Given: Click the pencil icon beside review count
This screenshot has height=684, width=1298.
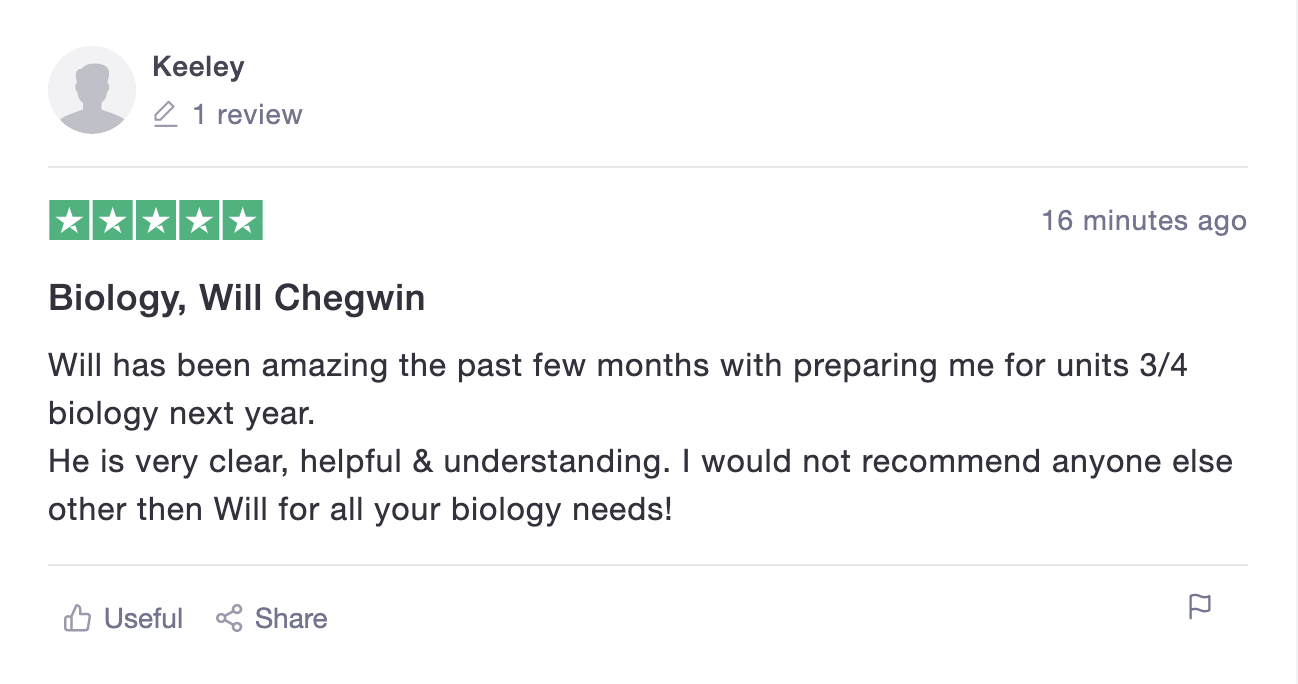Looking at the screenshot, I should point(165,115).
